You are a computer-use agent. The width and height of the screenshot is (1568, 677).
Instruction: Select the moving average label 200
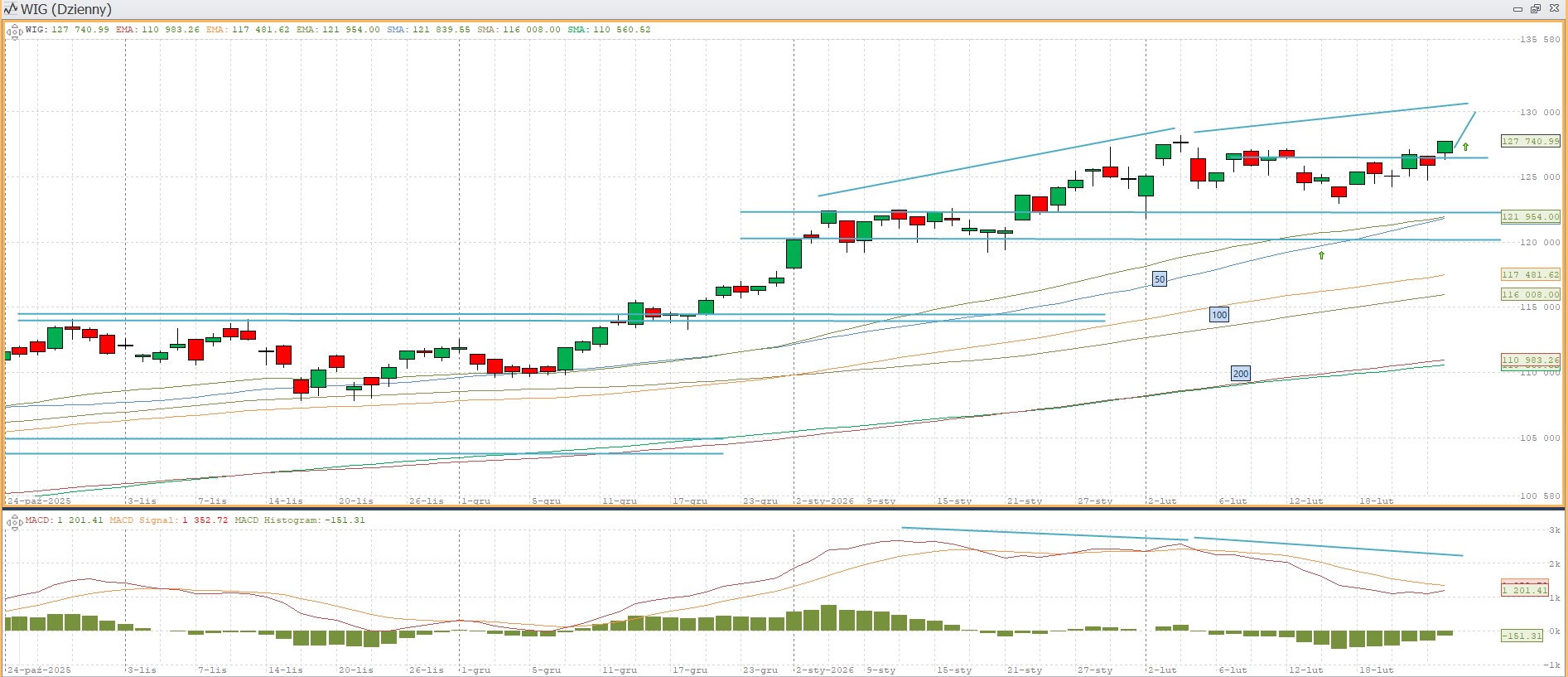(x=1241, y=374)
